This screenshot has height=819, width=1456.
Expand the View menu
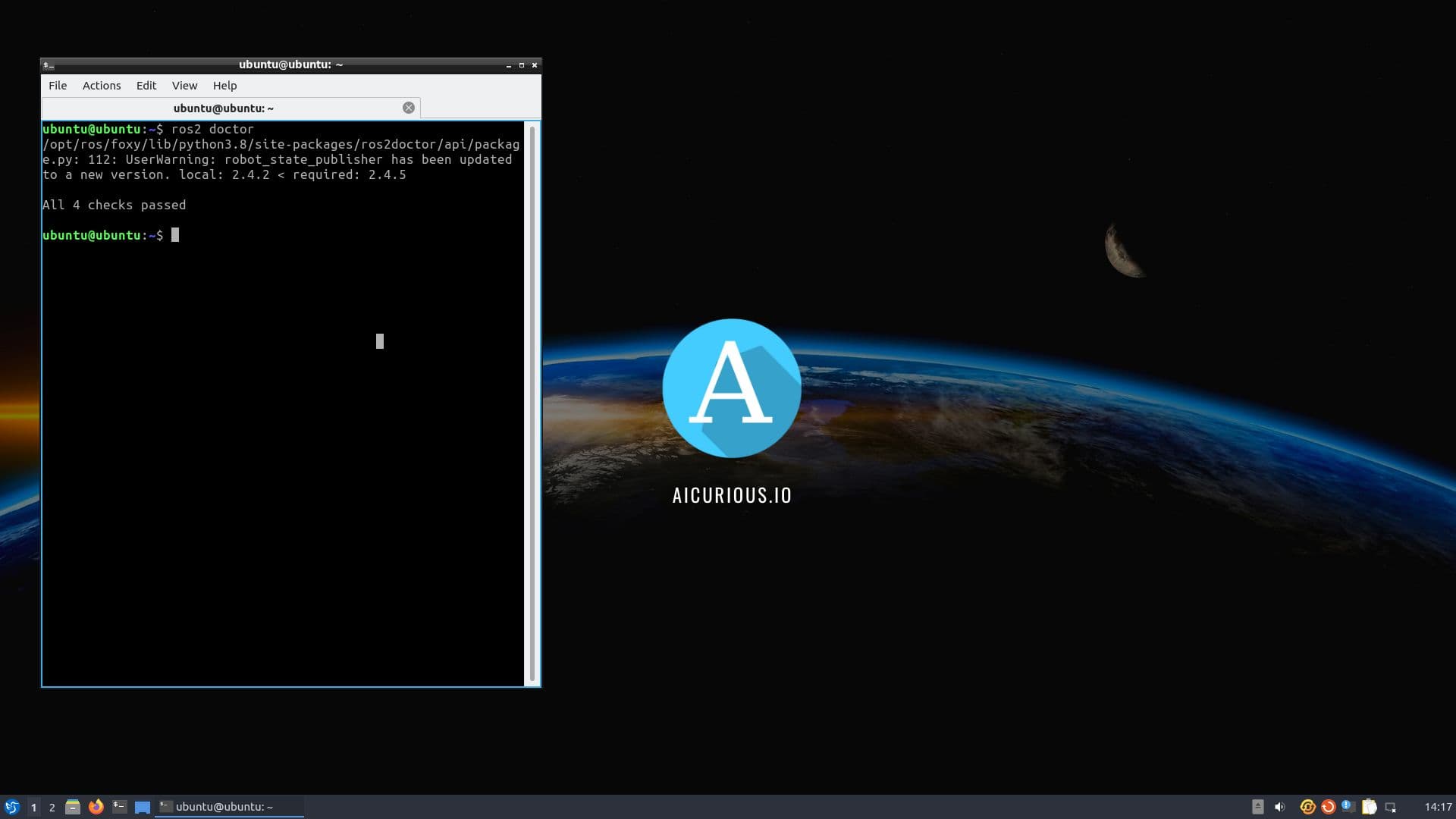click(x=184, y=86)
